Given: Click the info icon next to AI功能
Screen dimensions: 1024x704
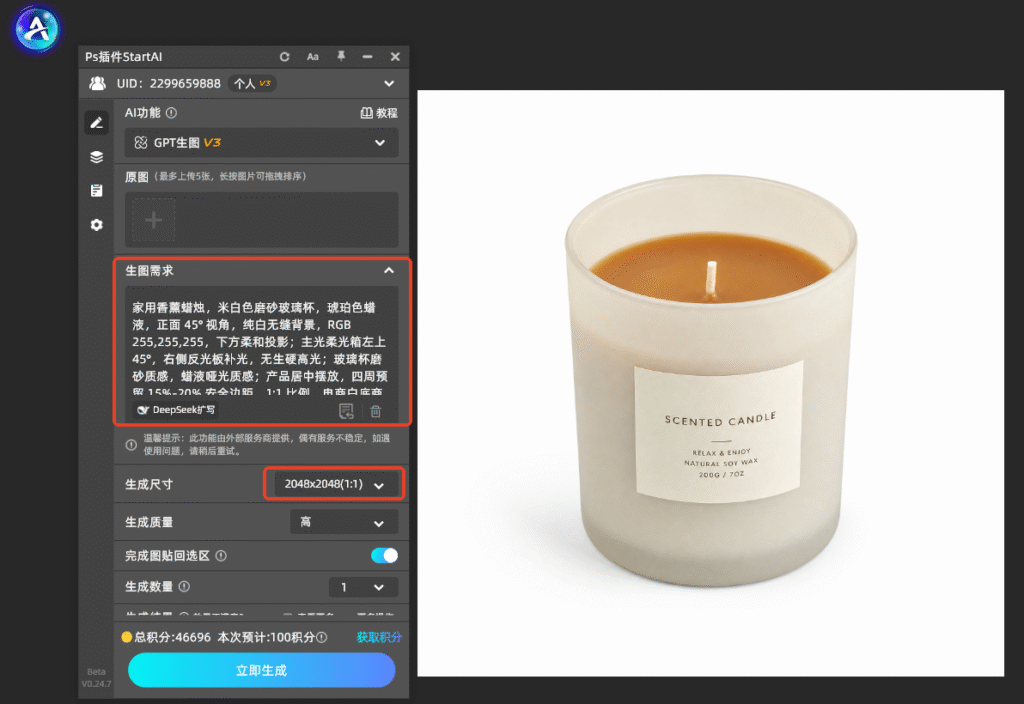Looking at the screenshot, I should coord(171,113).
